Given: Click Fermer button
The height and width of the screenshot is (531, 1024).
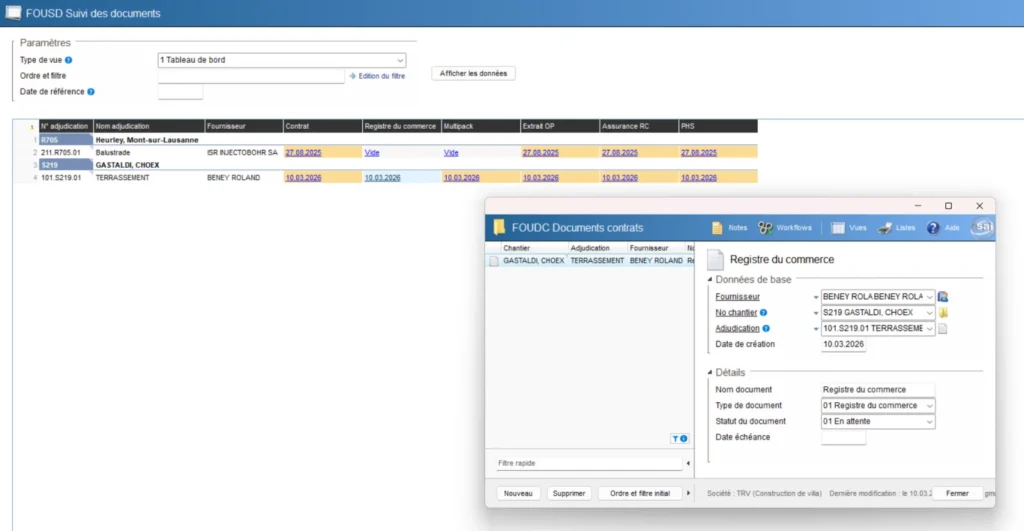Looking at the screenshot, I should click(957, 493).
